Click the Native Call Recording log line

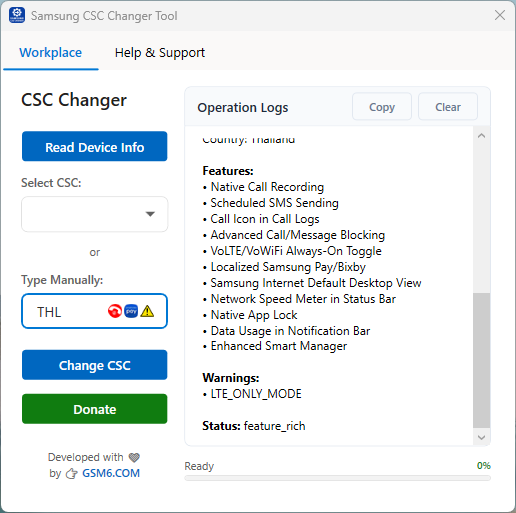[x=263, y=187]
